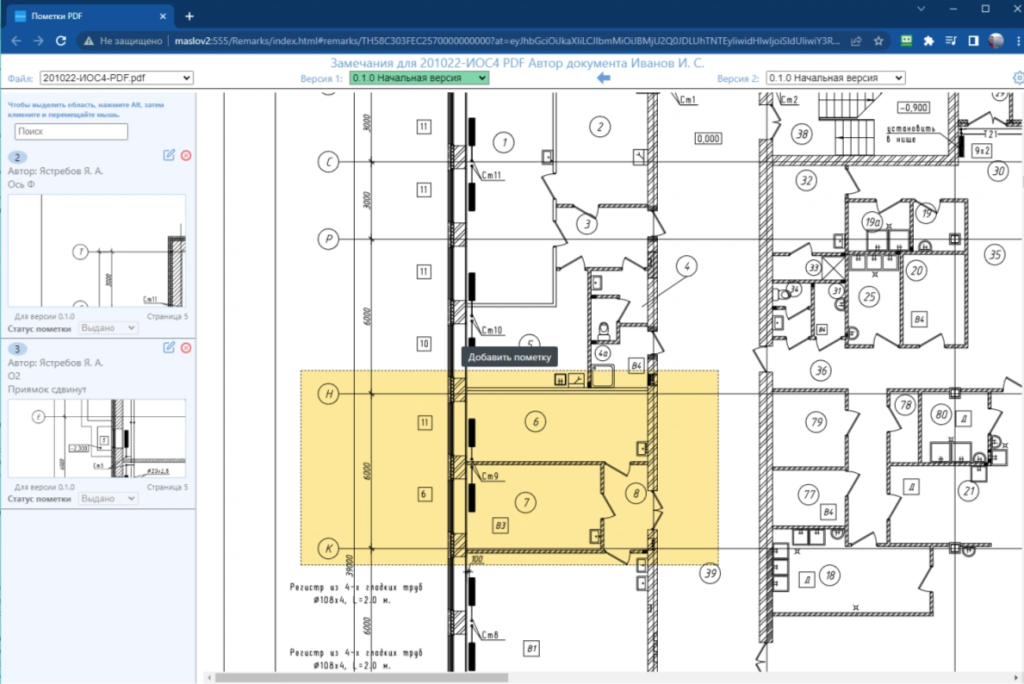This screenshot has width=1024, height=684.
Task: Open the browser extensions puzzle icon
Action: pos(928,41)
